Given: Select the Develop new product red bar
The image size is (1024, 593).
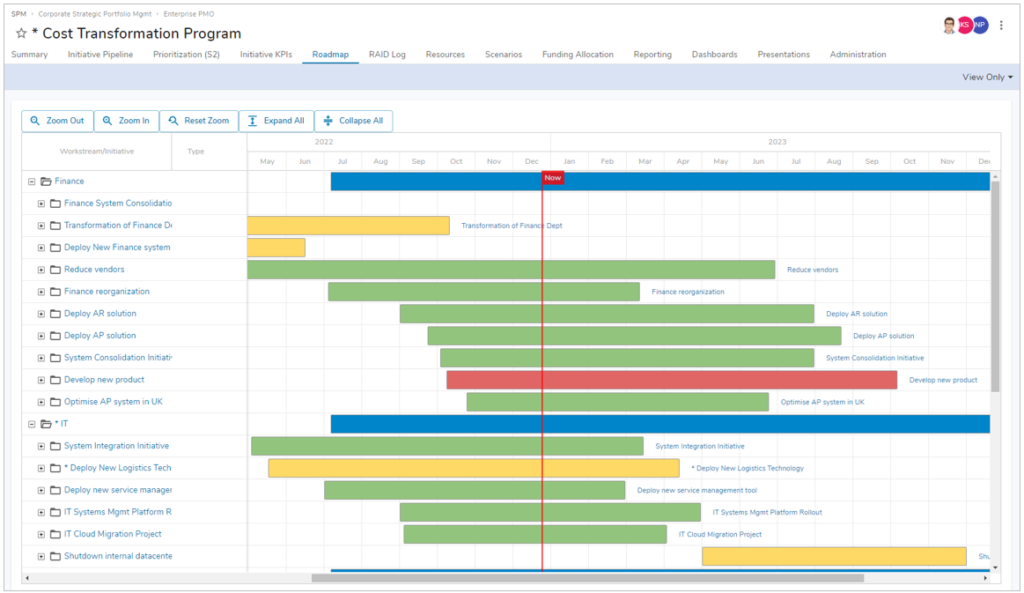Looking at the screenshot, I should (x=670, y=379).
